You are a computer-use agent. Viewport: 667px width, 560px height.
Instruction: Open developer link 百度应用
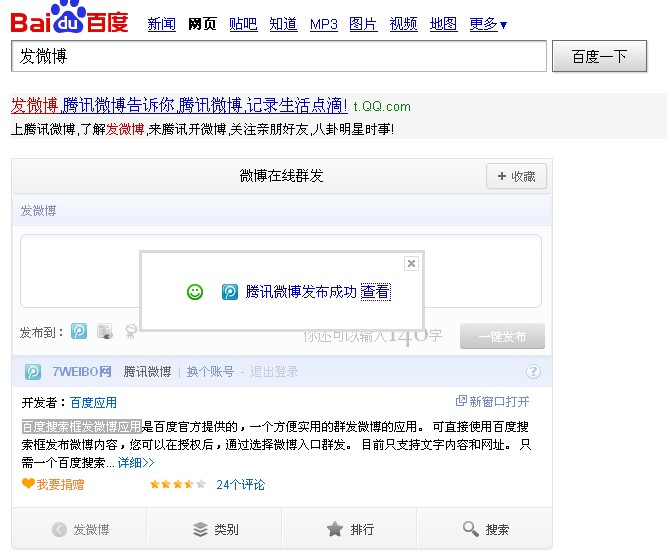93,403
